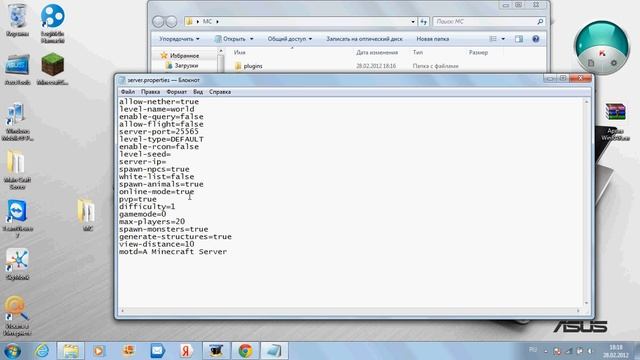Toggle the Explorer preview pane
This screenshot has width=640, height=360.
pyautogui.click(x=519, y=39)
